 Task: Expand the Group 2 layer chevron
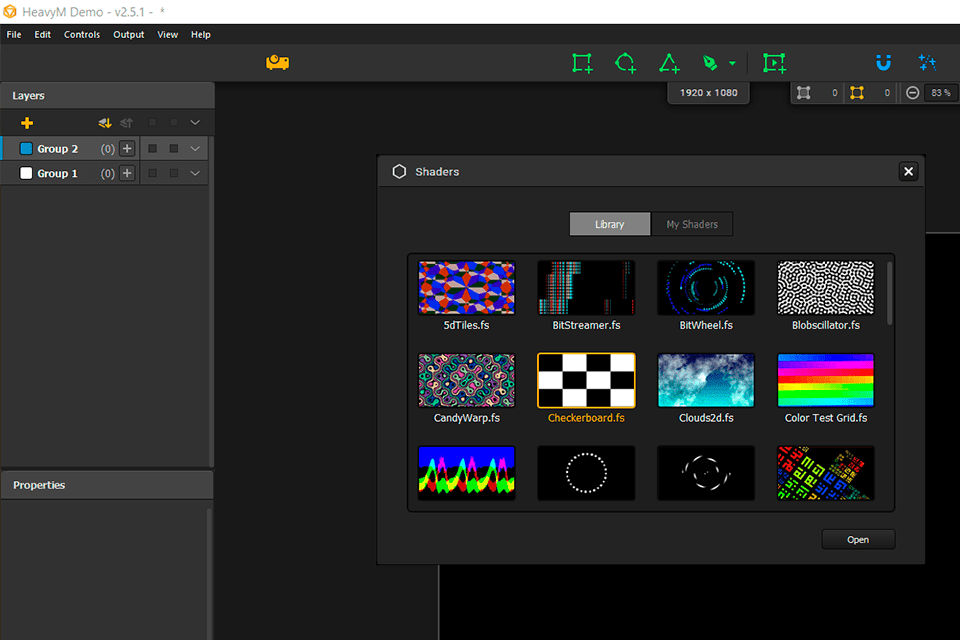tap(195, 148)
